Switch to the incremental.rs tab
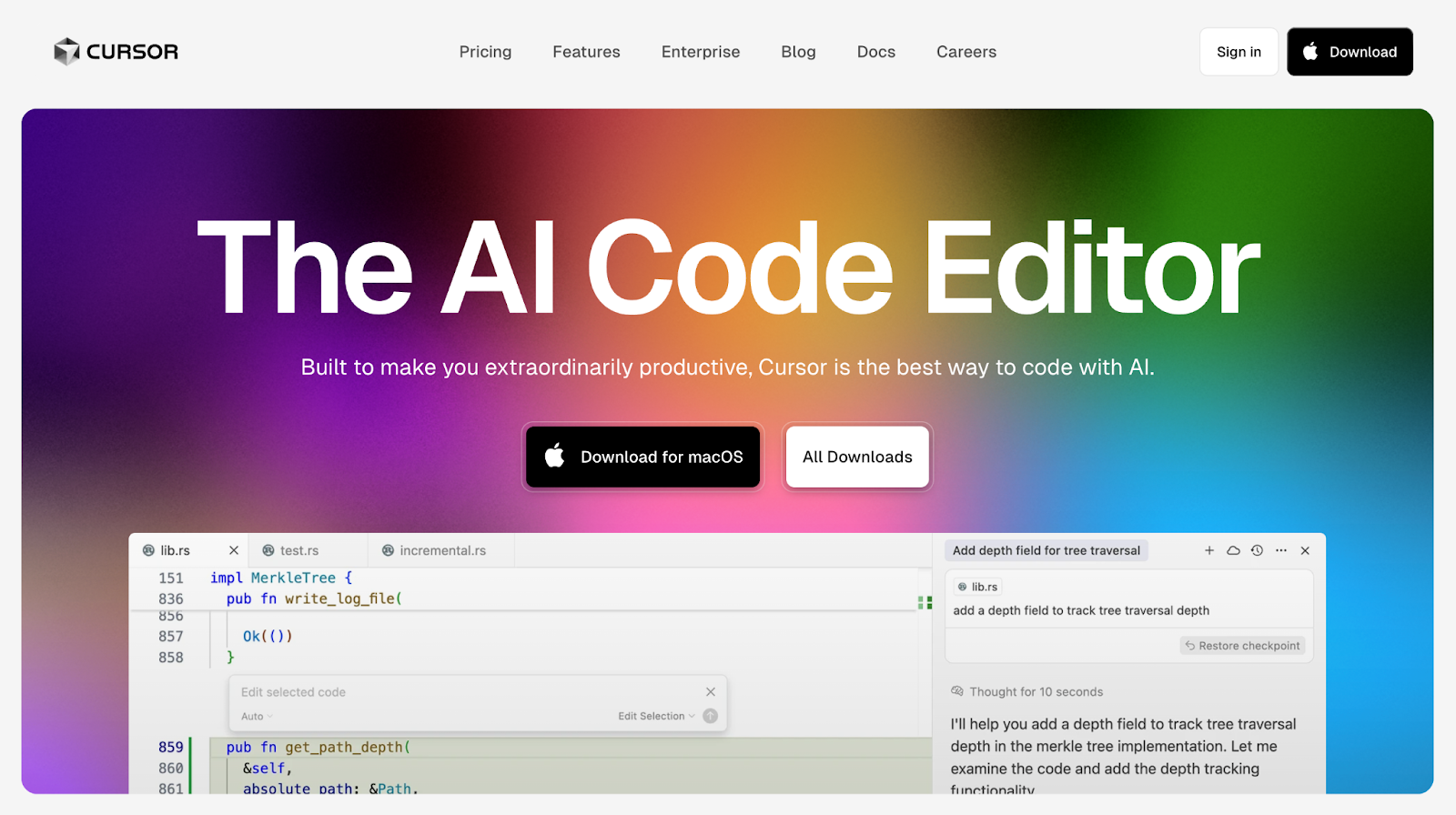The width and height of the screenshot is (1456, 815). pos(442,550)
